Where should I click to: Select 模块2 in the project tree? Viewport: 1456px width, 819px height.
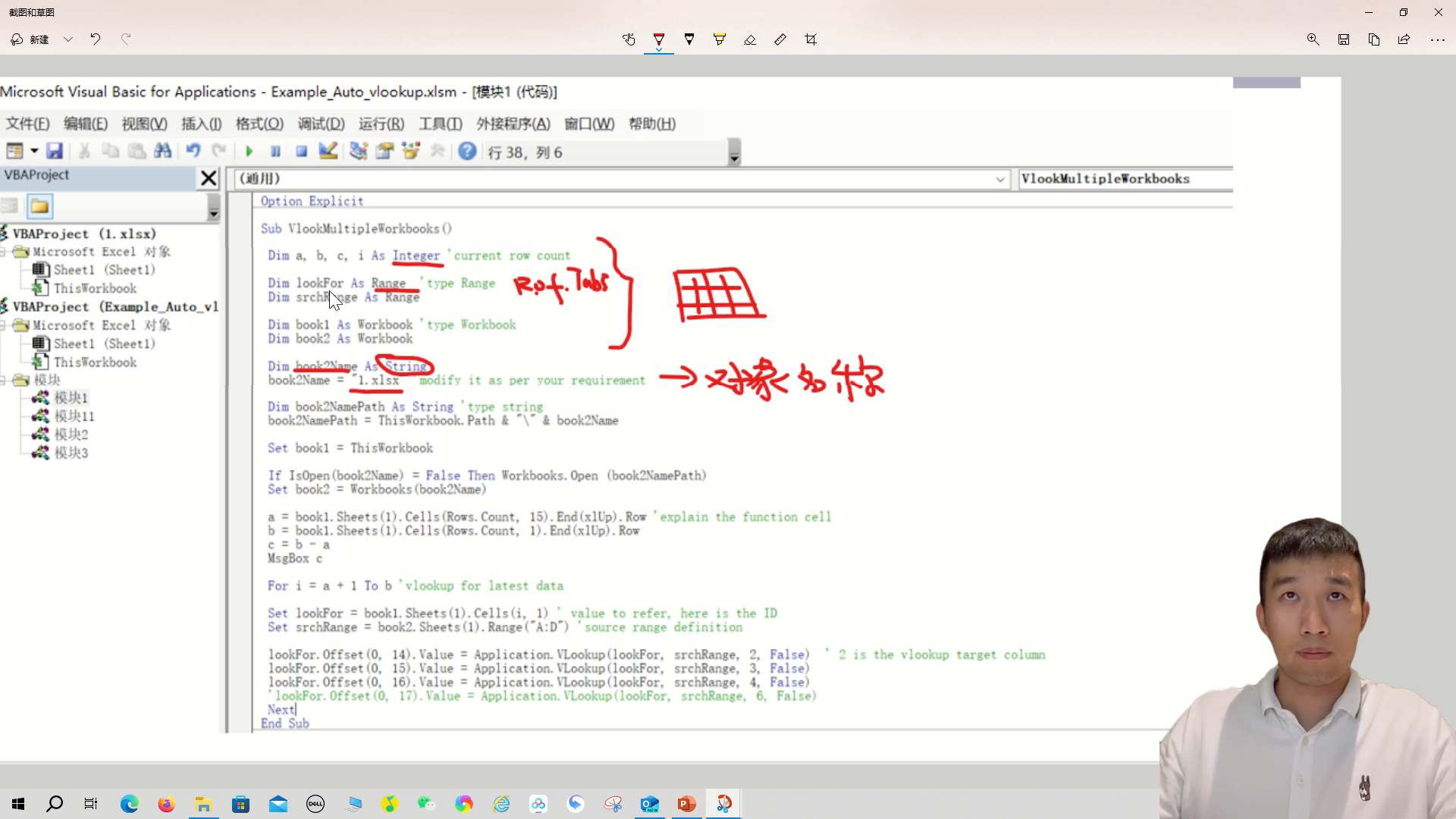click(71, 435)
